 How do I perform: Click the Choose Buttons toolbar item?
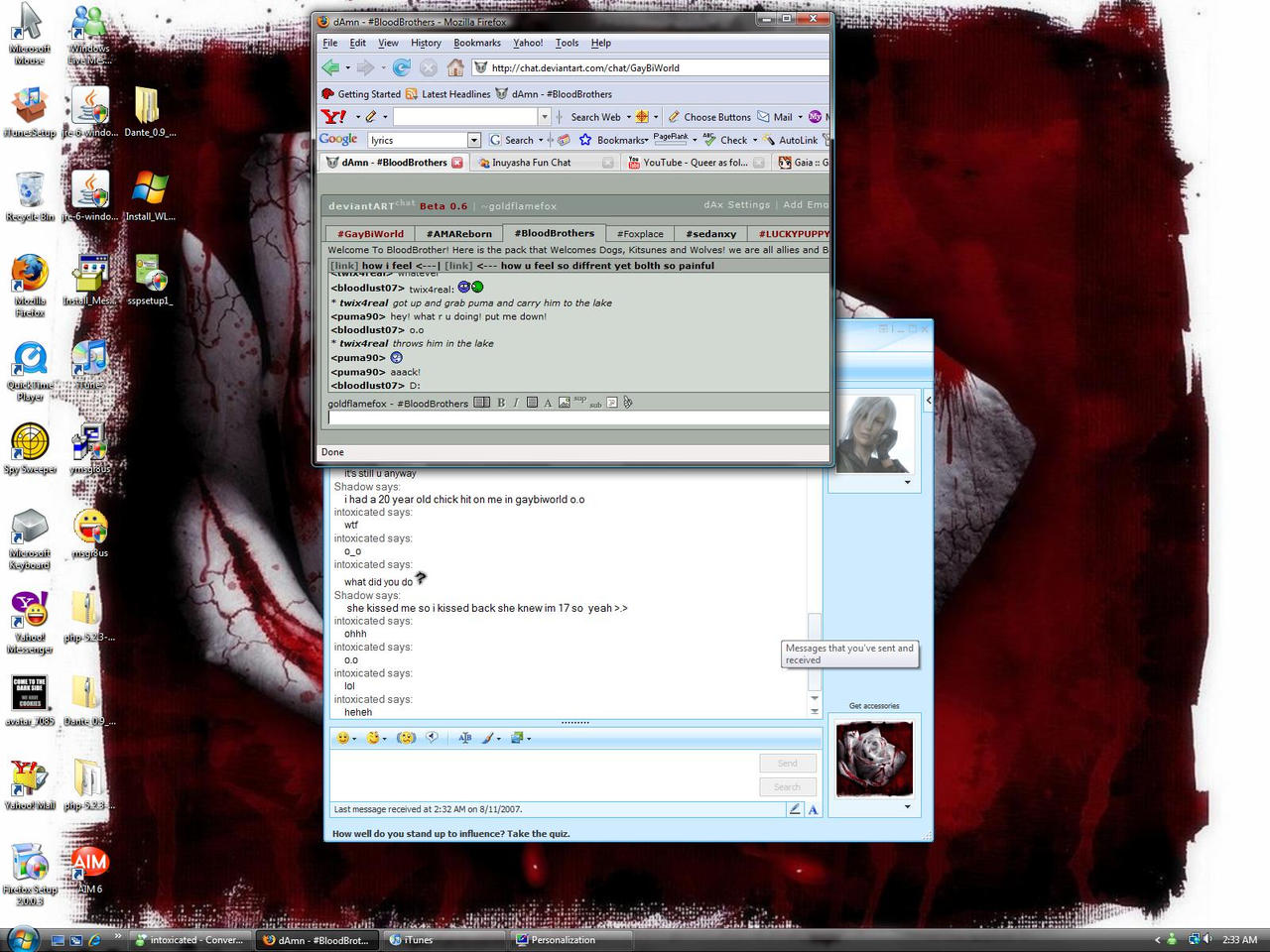coord(709,117)
